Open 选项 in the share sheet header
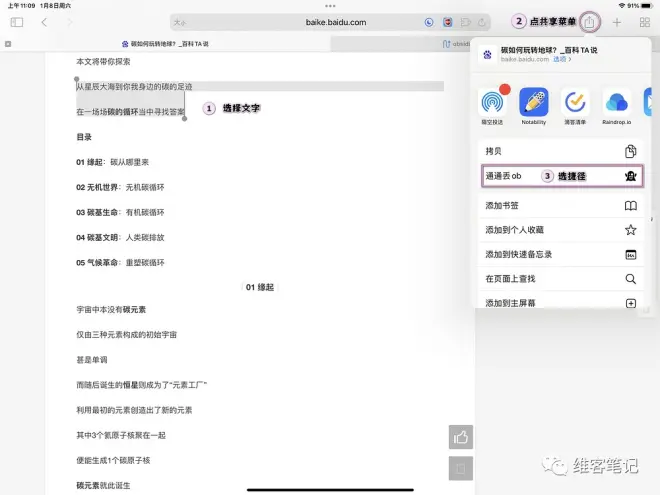This screenshot has height=495, width=660. coord(562,59)
